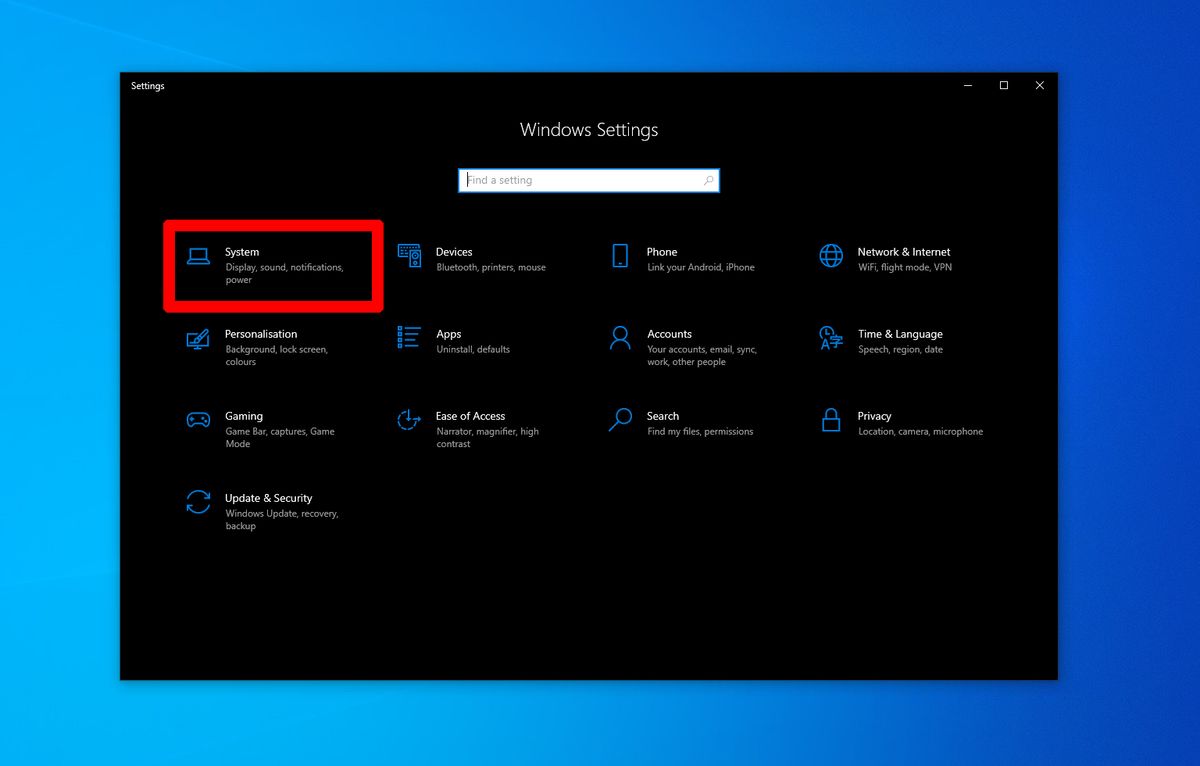This screenshot has width=1200, height=766.
Task: Click 'Game Bar, captures, Game Mode' text
Action: (280, 438)
